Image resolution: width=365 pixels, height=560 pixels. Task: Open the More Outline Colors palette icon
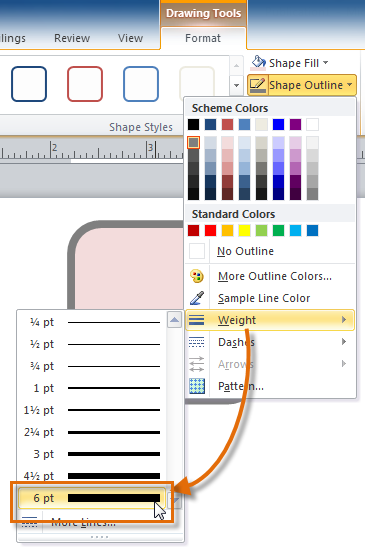[x=197, y=276]
